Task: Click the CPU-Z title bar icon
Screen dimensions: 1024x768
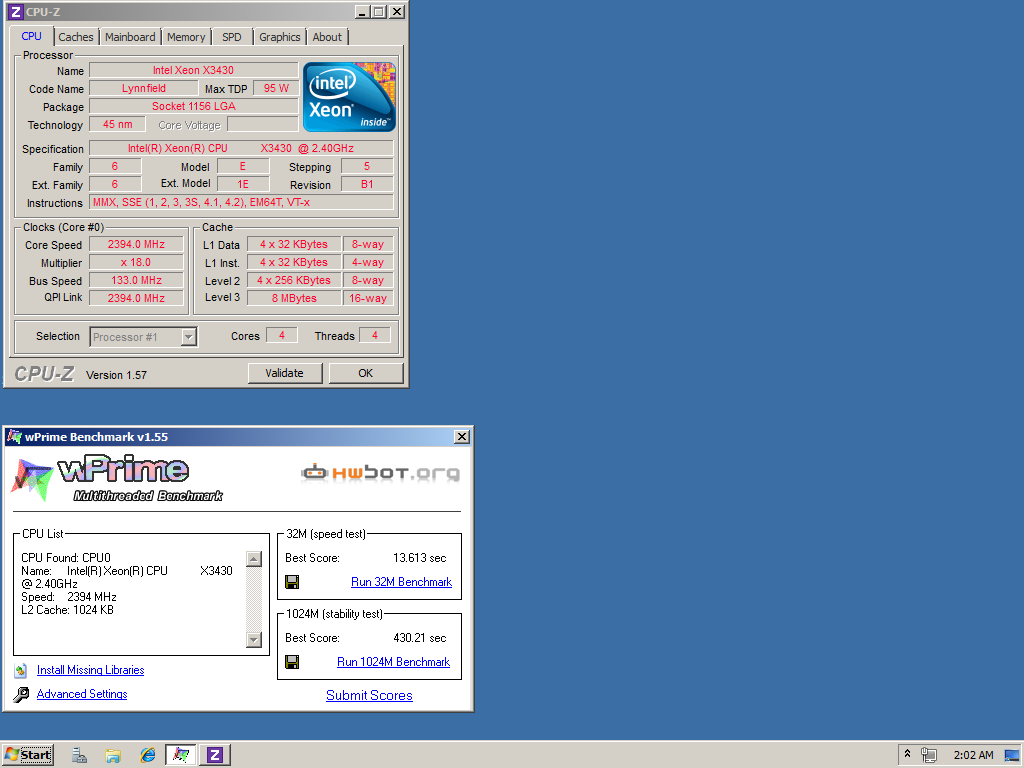Action: [15, 12]
